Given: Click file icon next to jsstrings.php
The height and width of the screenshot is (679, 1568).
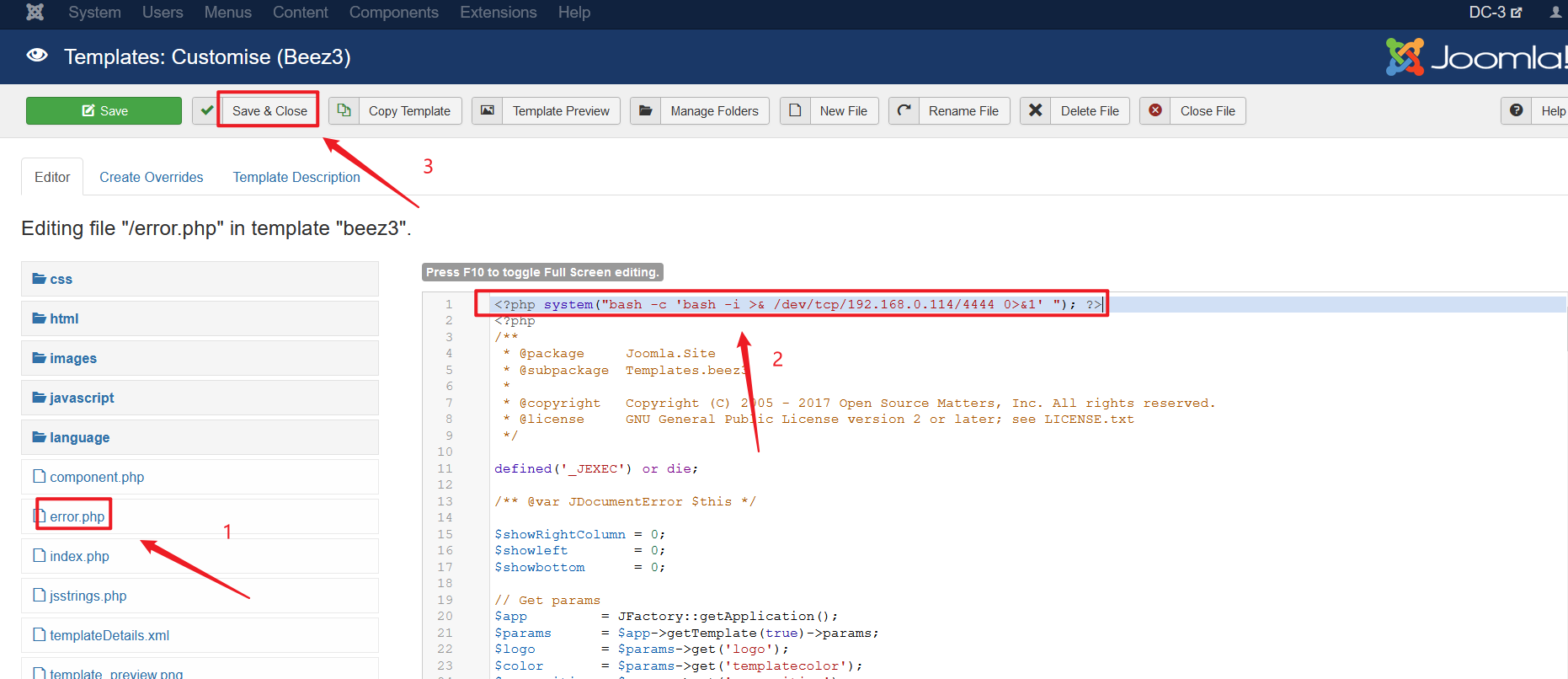Looking at the screenshot, I should 39,595.
